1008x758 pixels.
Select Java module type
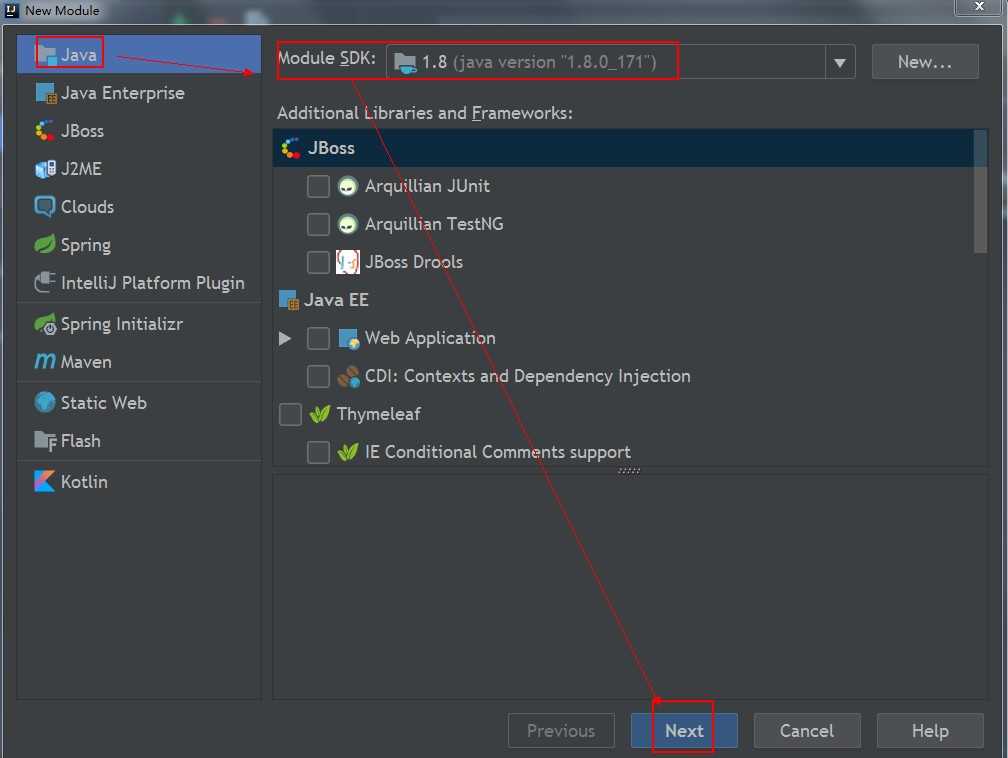click(139, 55)
